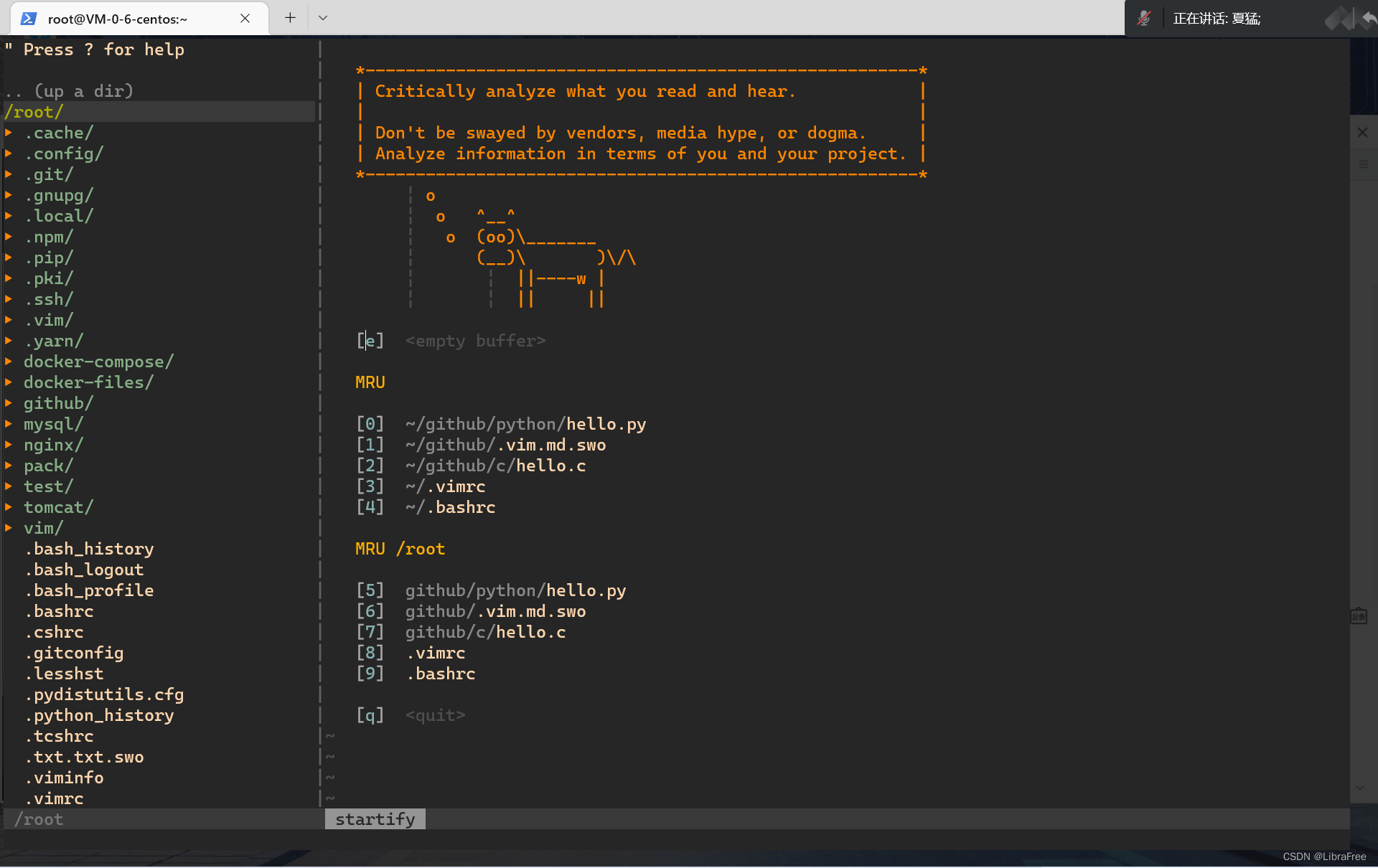Screen dimensions: 1378x868
Task: Select the .bash_profile file
Action: pos(89,590)
